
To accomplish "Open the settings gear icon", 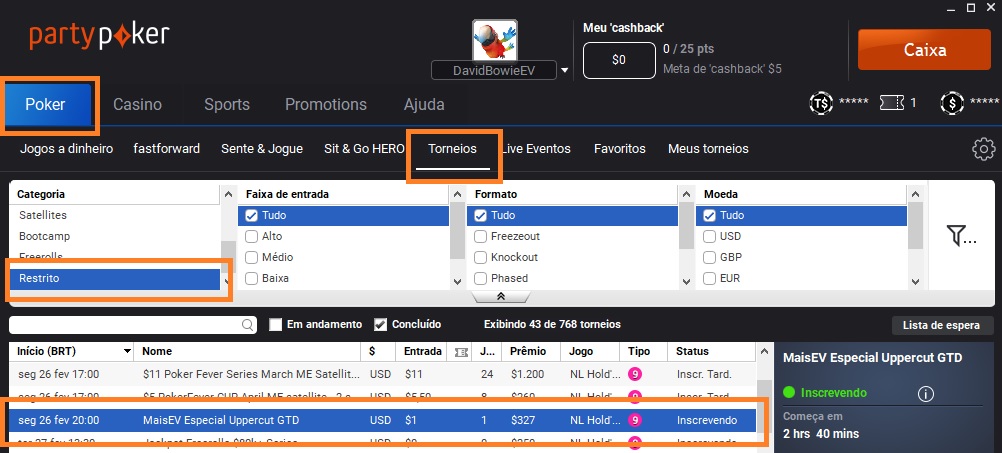I will [x=983, y=149].
